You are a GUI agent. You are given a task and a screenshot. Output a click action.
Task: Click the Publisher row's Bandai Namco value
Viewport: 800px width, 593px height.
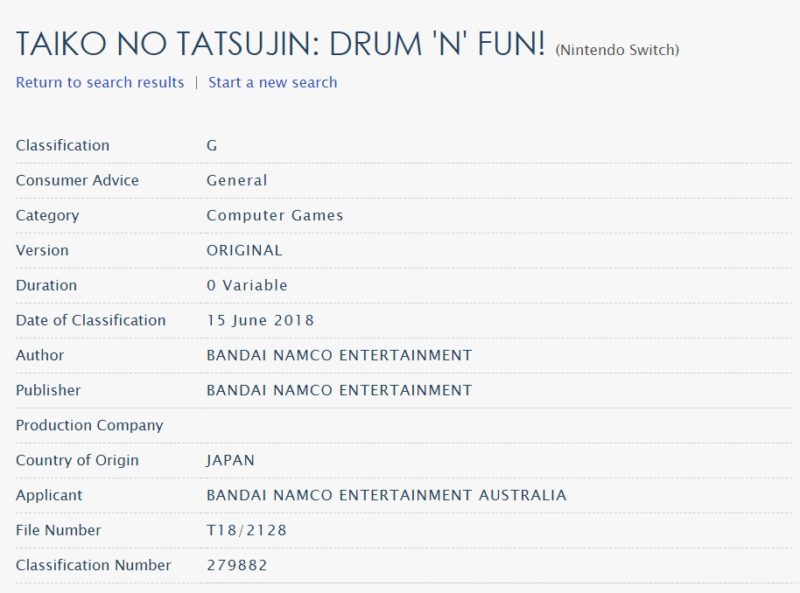click(339, 390)
